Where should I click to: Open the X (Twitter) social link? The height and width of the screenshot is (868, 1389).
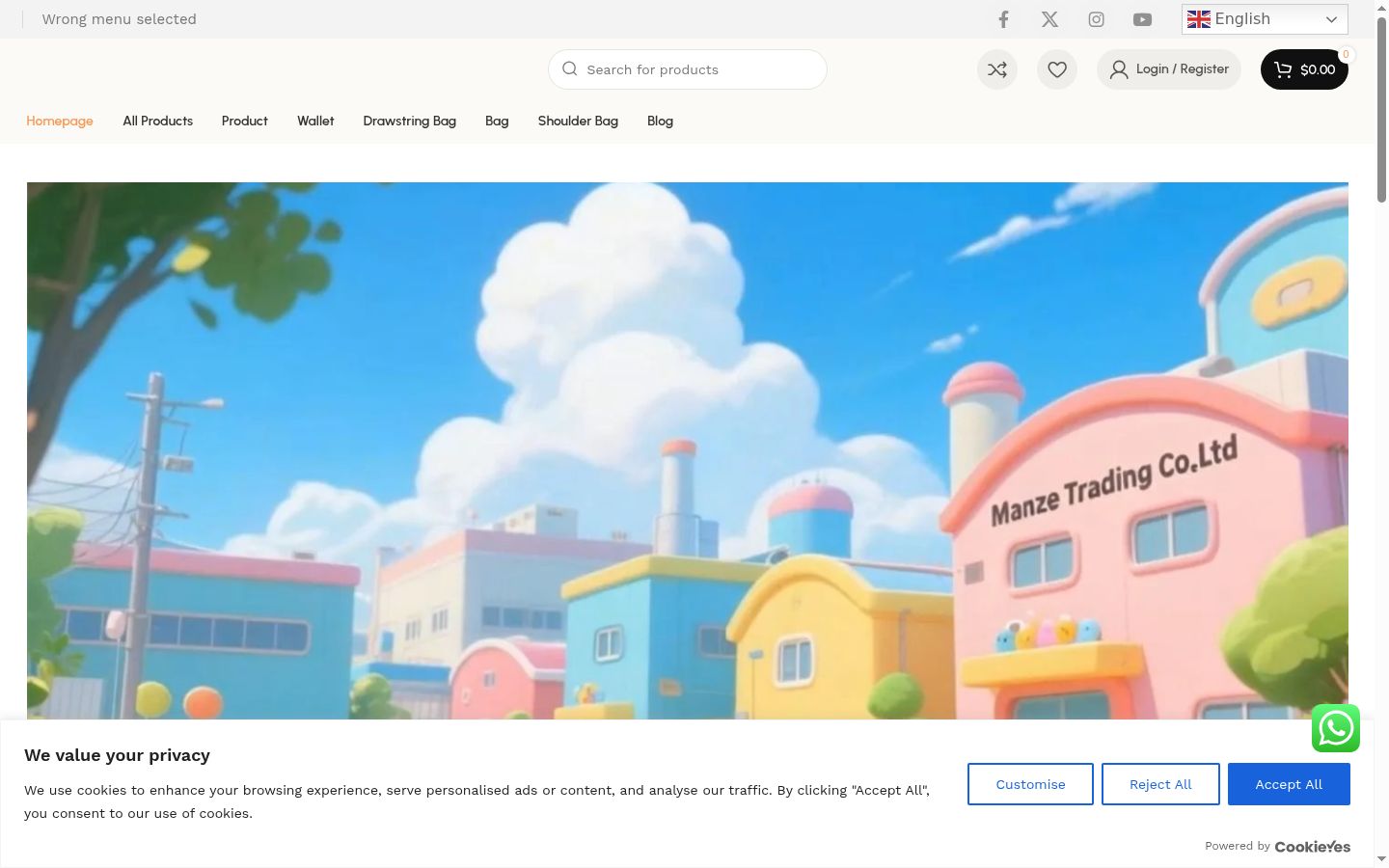[1049, 19]
